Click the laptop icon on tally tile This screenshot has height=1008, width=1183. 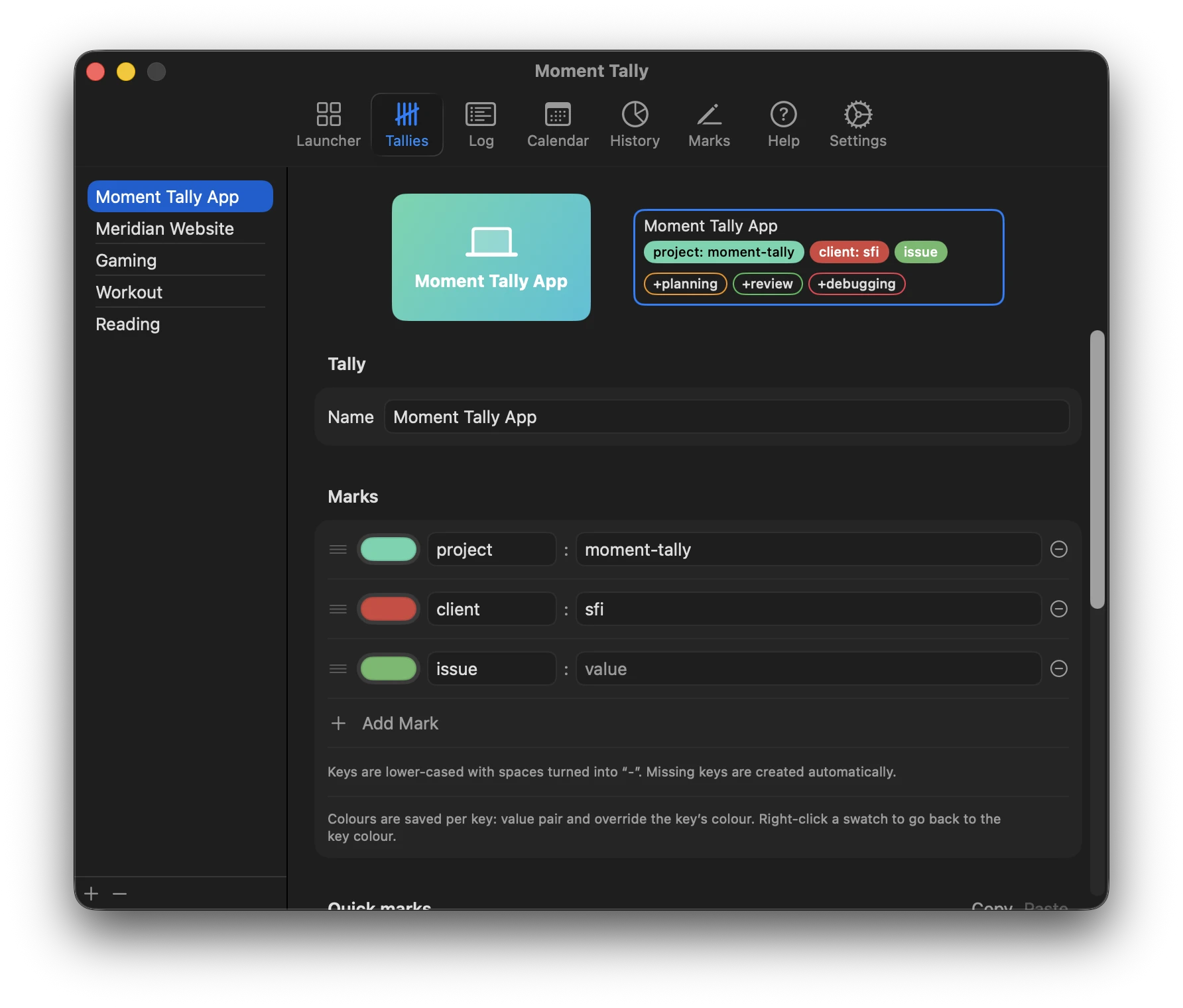point(491,242)
